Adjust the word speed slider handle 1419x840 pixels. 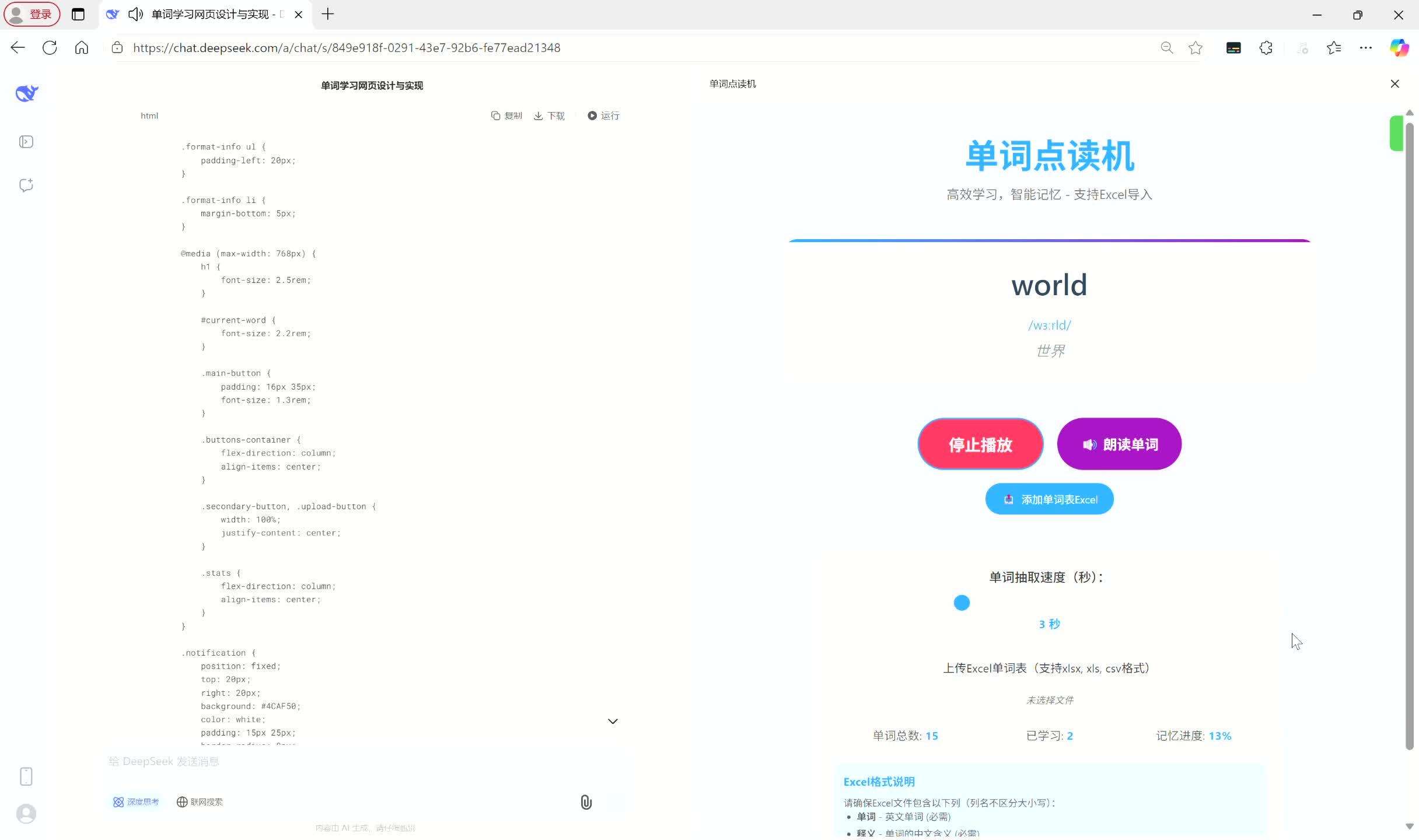coord(962,603)
